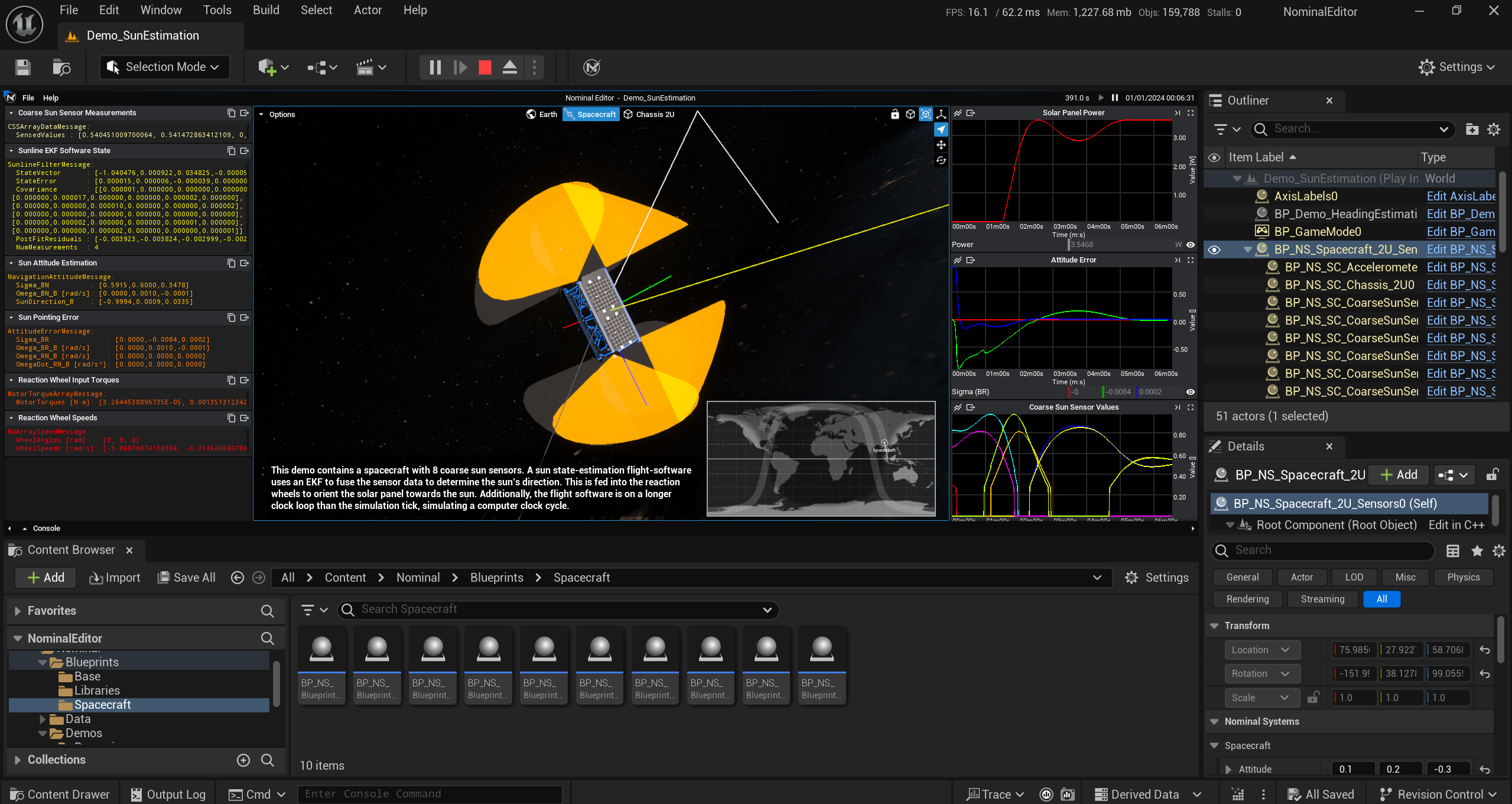
Task: Maximize the Solar Panel Power chart
Action: coord(1191,113)
